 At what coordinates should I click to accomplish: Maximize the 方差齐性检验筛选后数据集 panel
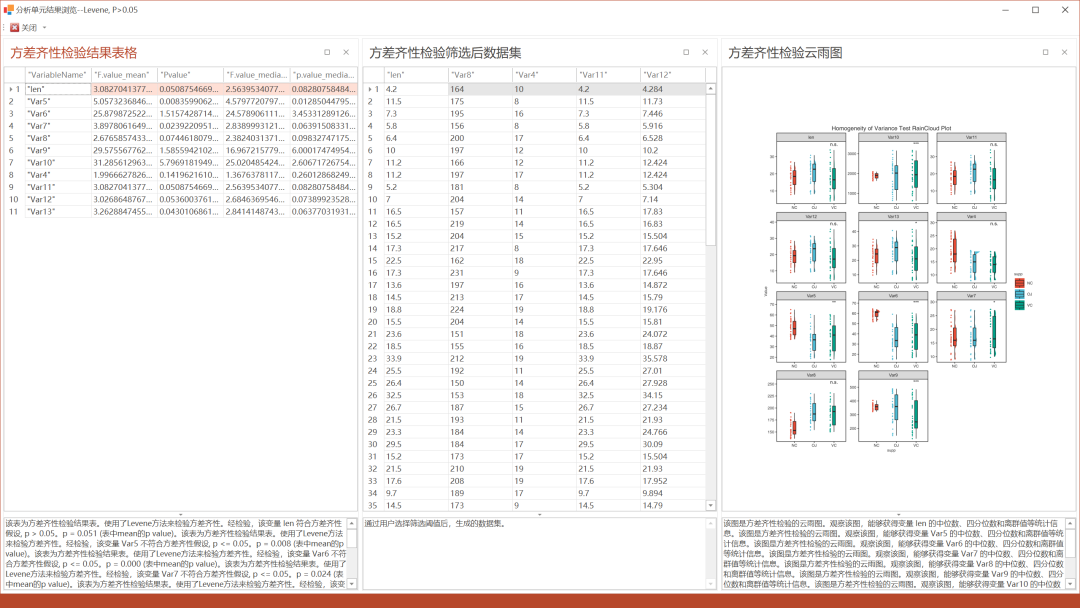coord(686,52)
